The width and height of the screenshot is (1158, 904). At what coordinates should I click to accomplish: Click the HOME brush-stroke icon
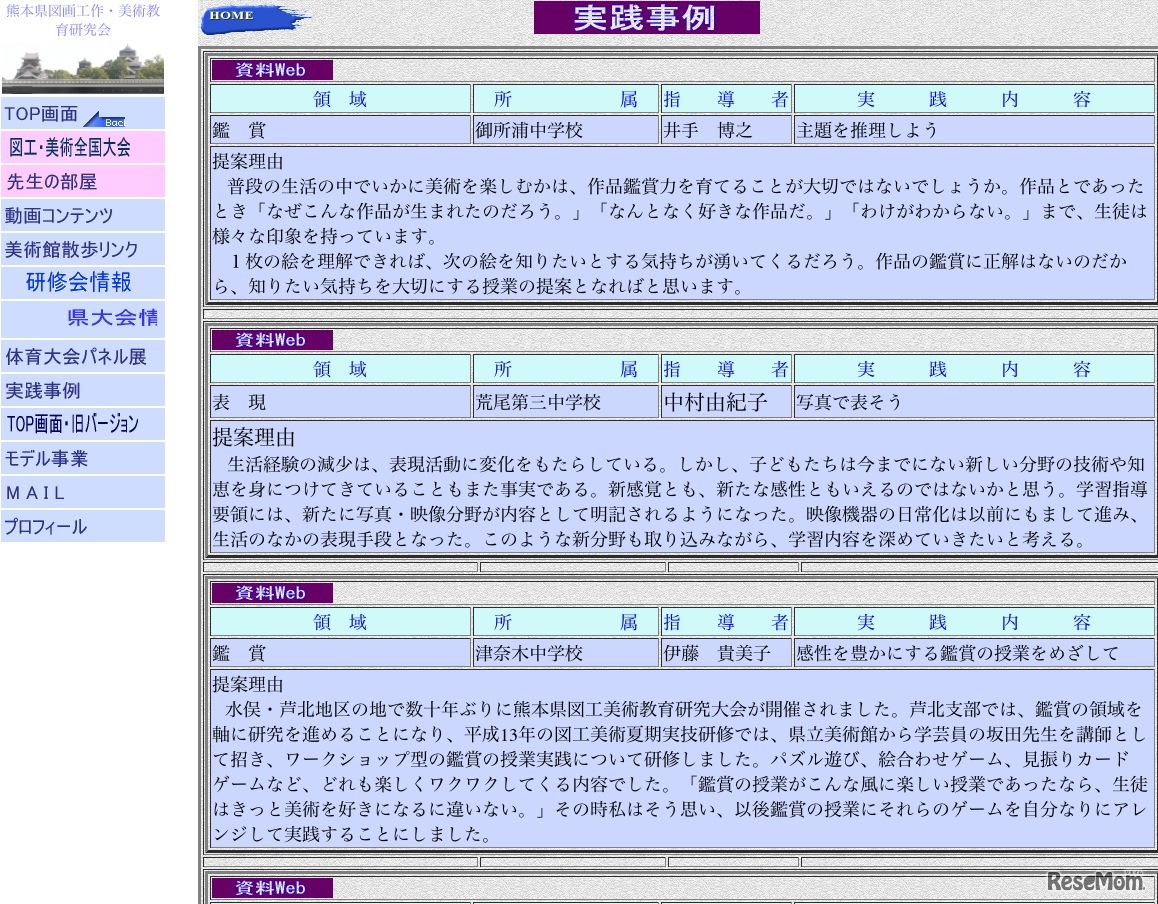(x=256, y=18)
